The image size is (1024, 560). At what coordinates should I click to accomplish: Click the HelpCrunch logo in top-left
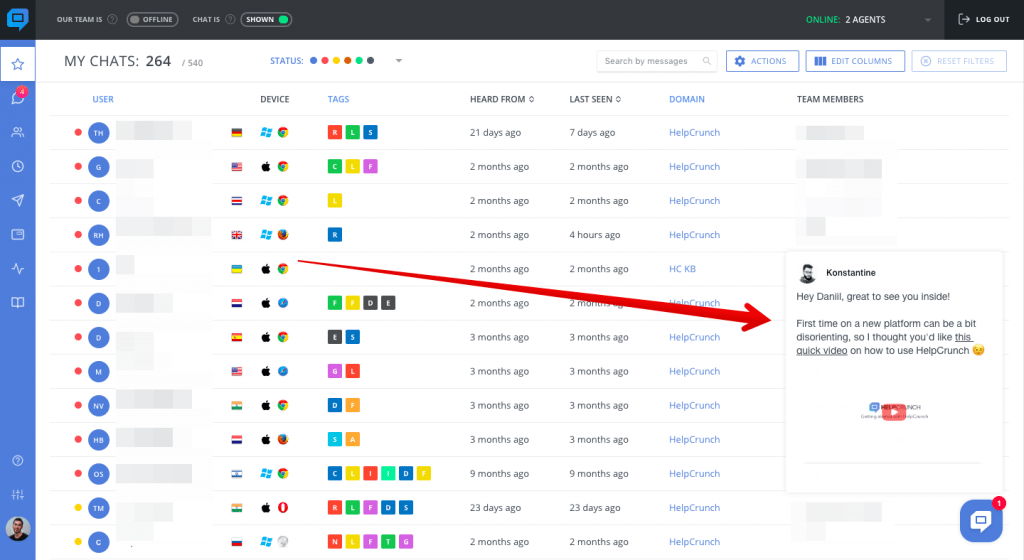(18, 19)
